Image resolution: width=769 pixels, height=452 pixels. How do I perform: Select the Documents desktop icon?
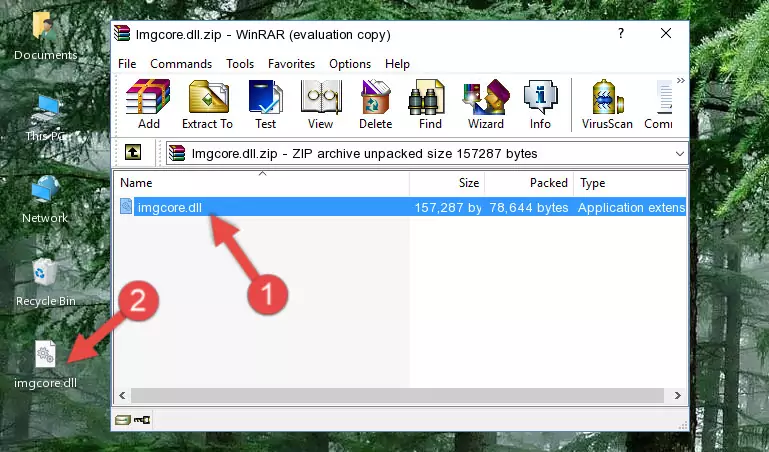[x=46, y=37]
